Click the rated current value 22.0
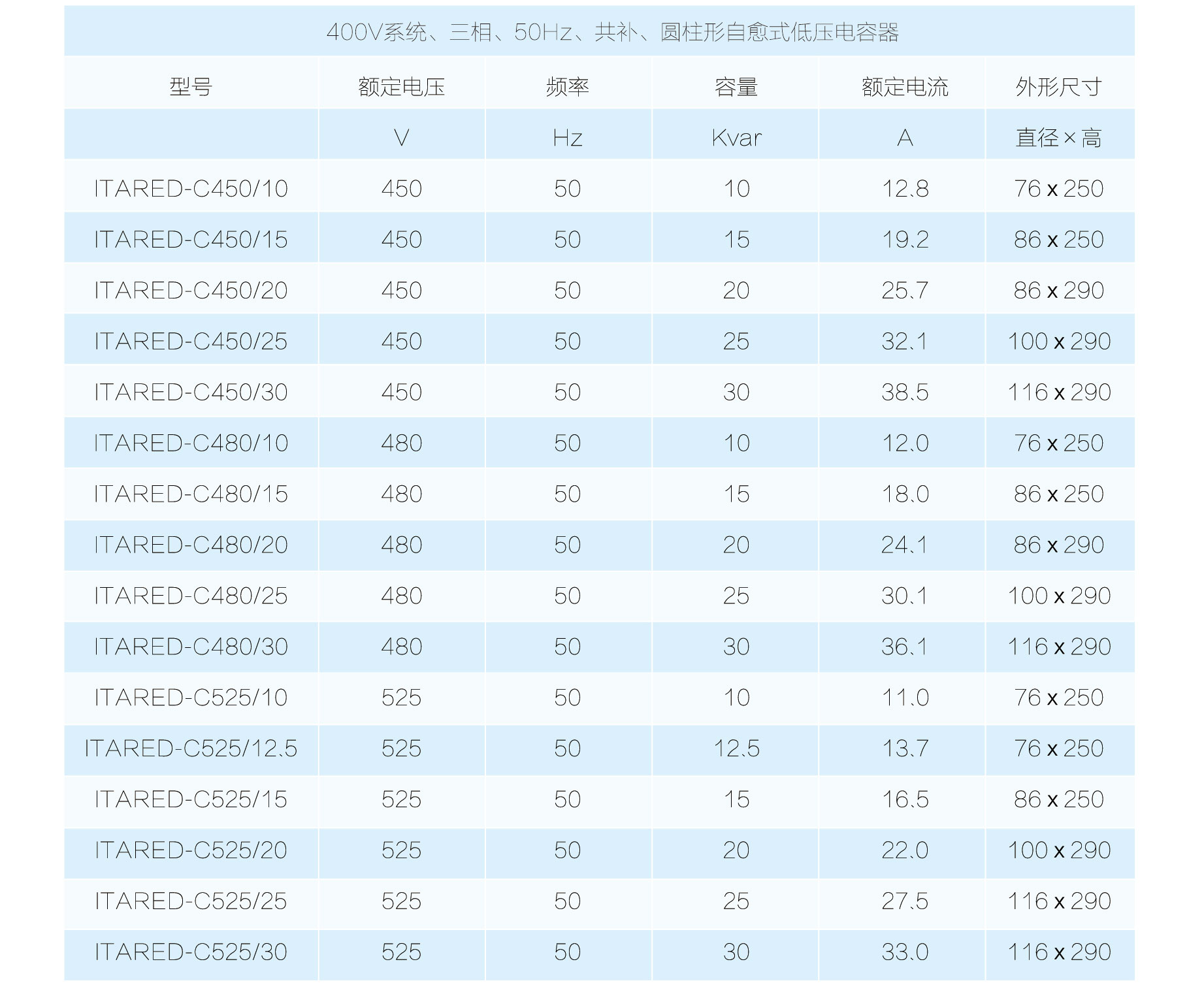The image size is (1204, 996). pyautogui.click(x=905, y=851)
